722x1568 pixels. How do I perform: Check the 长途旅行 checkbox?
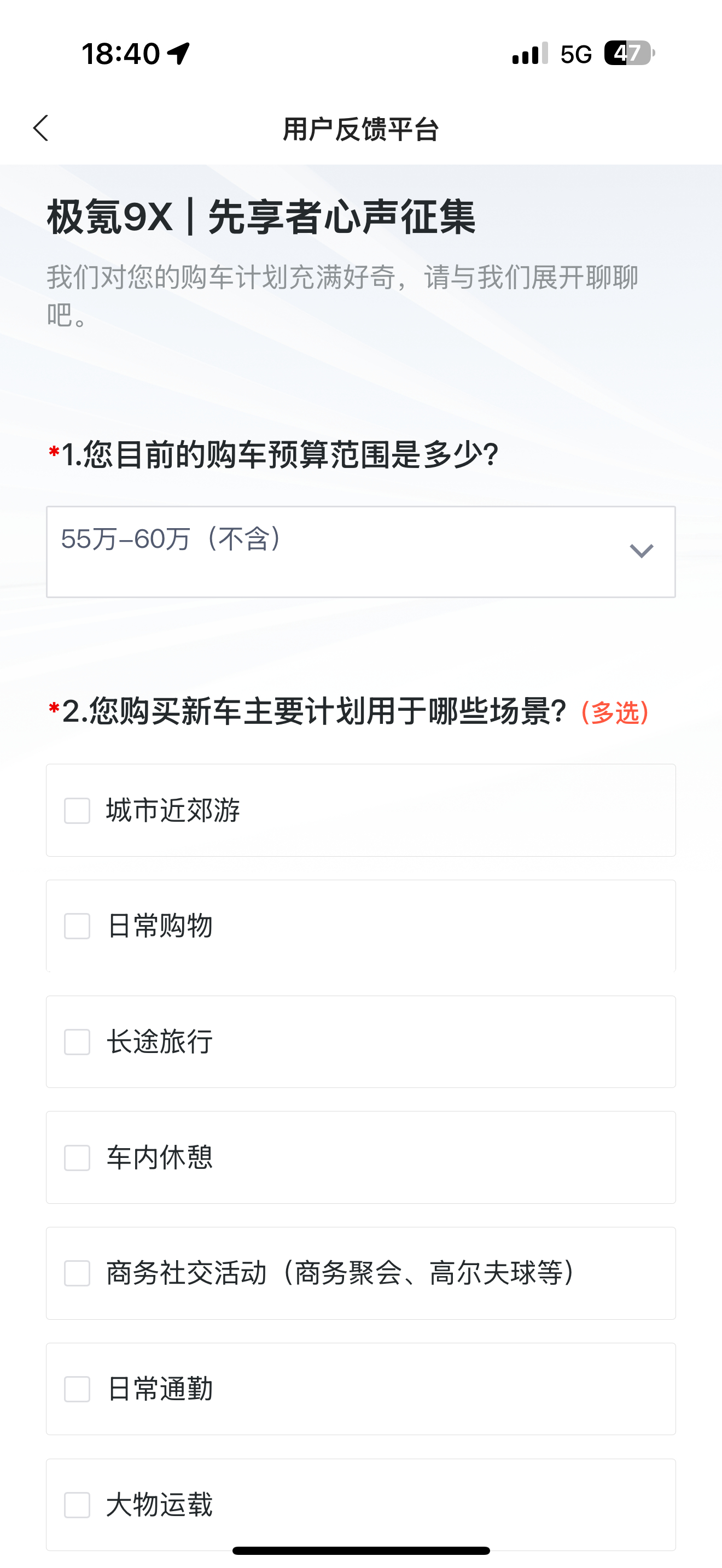pos(77,1042)
